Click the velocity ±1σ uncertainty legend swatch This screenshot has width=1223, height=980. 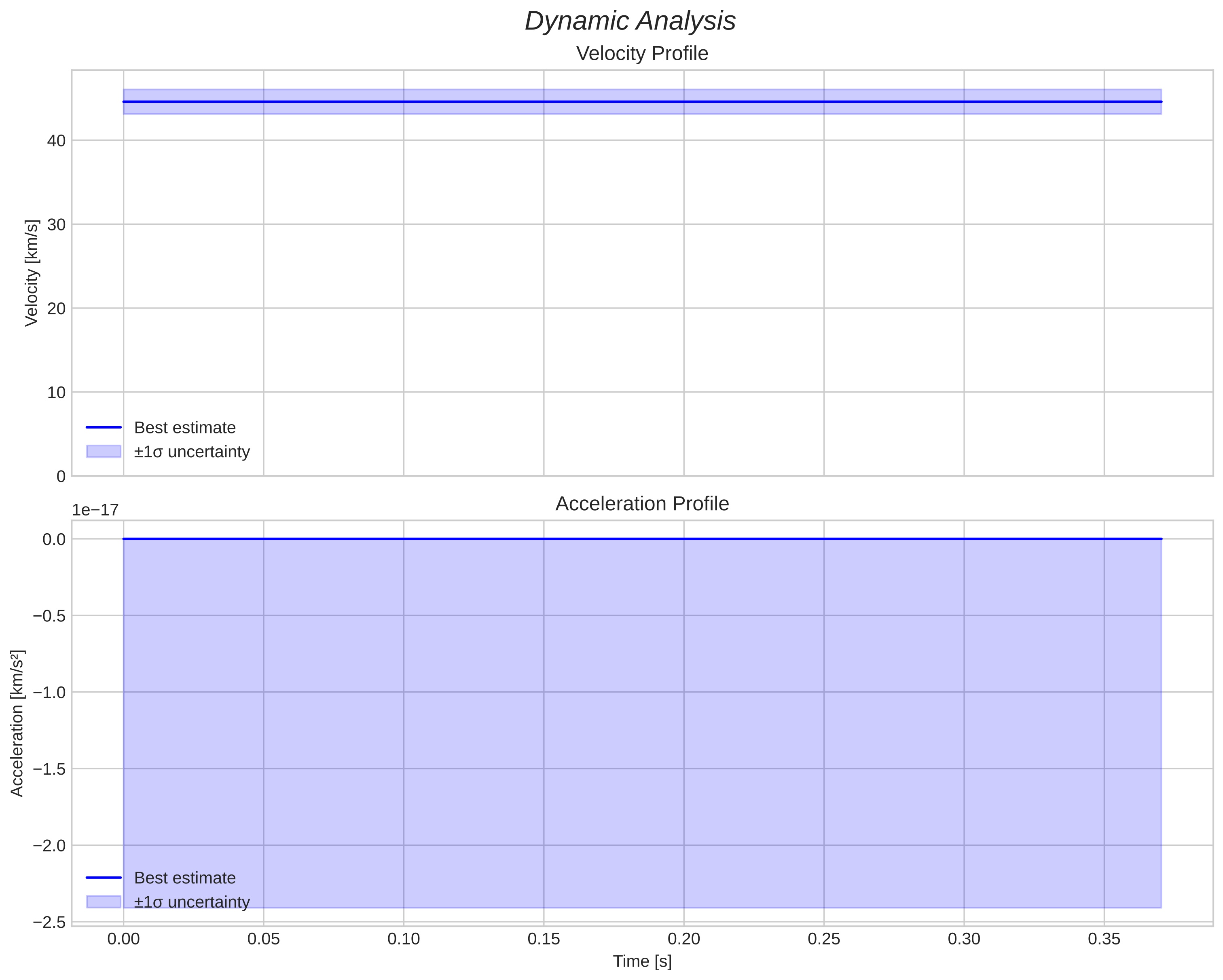(x=104, y=452)
